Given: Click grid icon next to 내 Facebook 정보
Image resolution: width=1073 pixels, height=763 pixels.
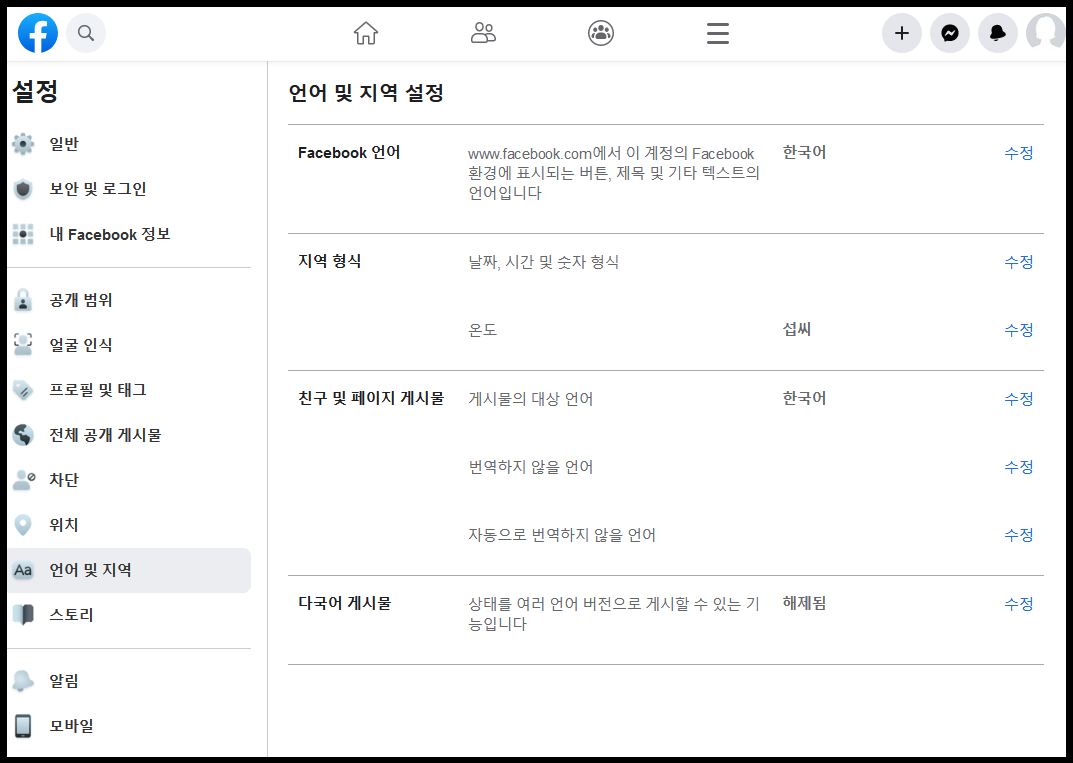Looking at the screenshot, I should click(x=23, y=234).
